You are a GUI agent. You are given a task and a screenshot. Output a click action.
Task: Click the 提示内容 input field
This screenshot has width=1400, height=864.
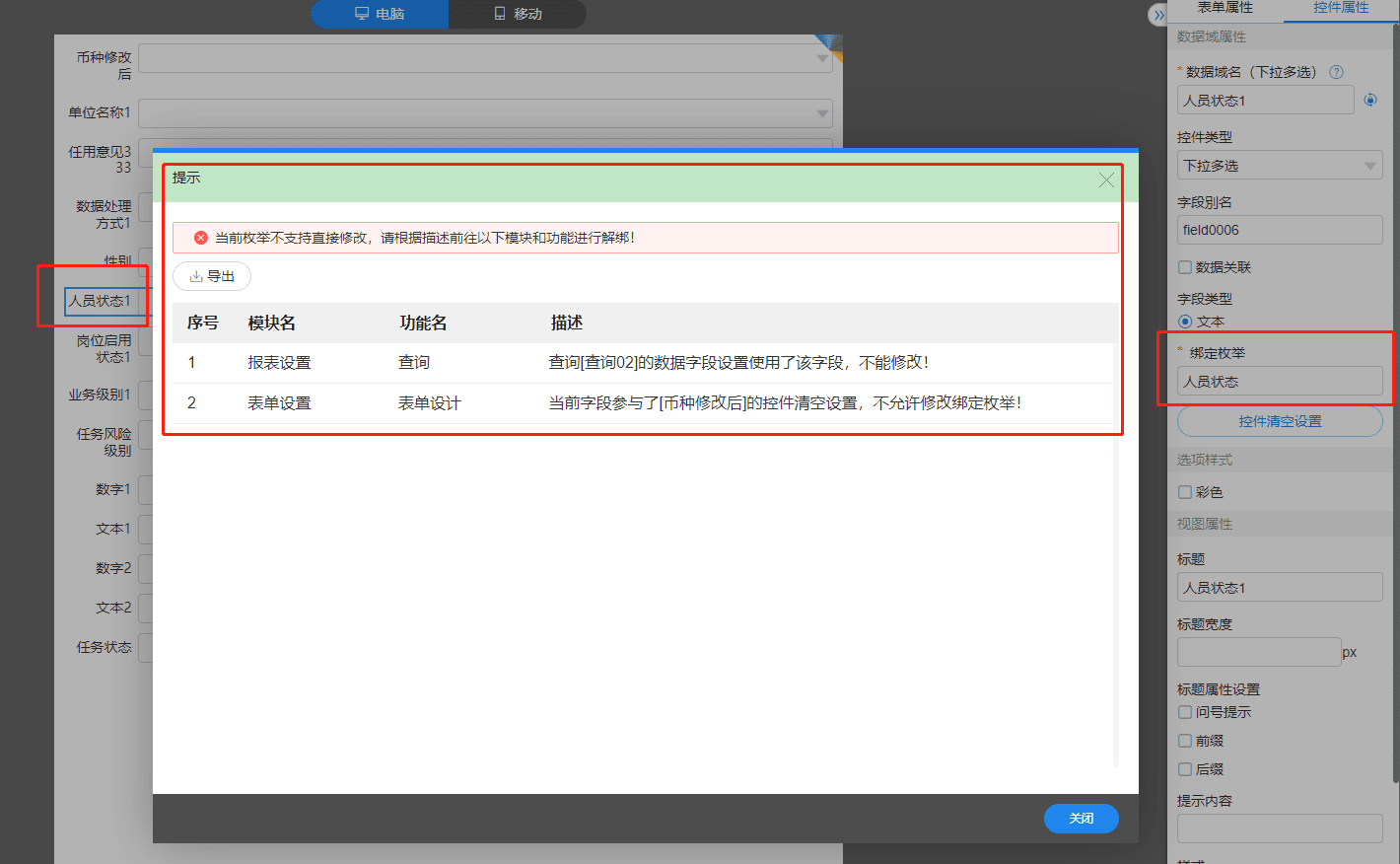[1280, 828]
